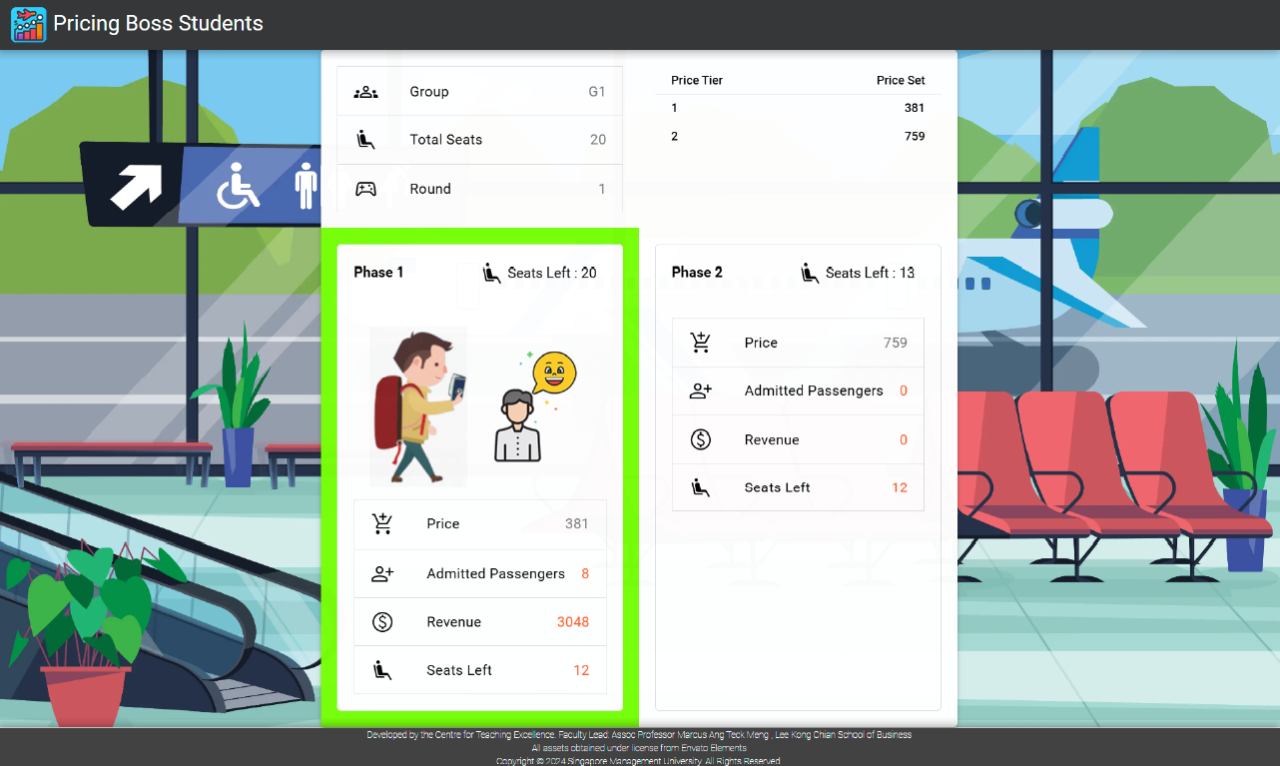The height and width of the screenshot is (766, 1280).
Task: Click the seat icon in Phase 2 header
Action: coord(810,273)
